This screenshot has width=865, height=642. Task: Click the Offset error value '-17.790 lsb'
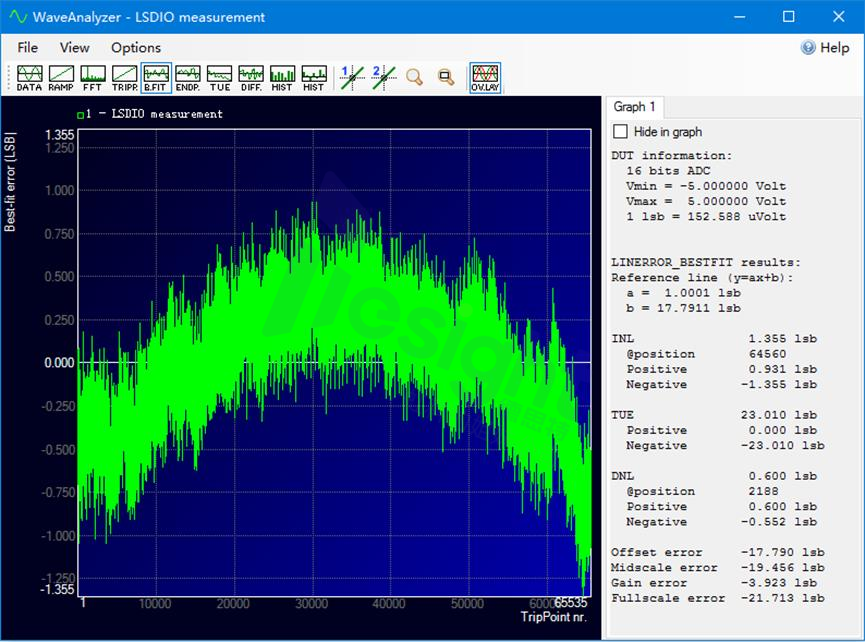(x=782, y=552)
